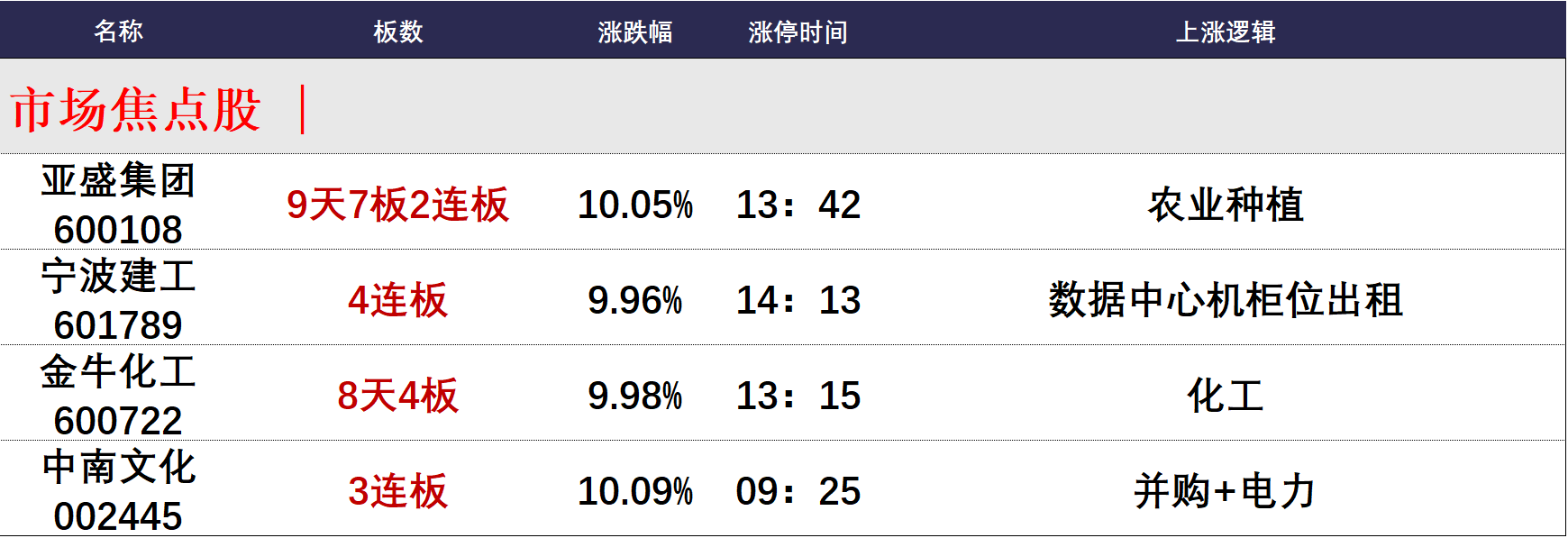Select the 涨停时间 column header
The width and height of the screenshot is (1568, 538).
click(x=798, y=32)
